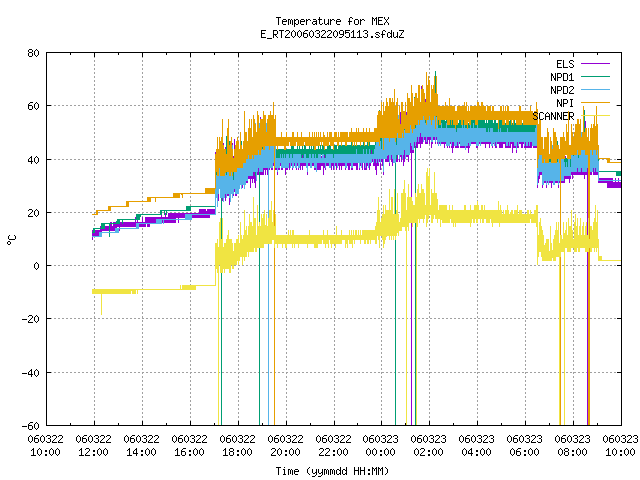Click the x-axis tick 060322 16:00

[190, 445]
